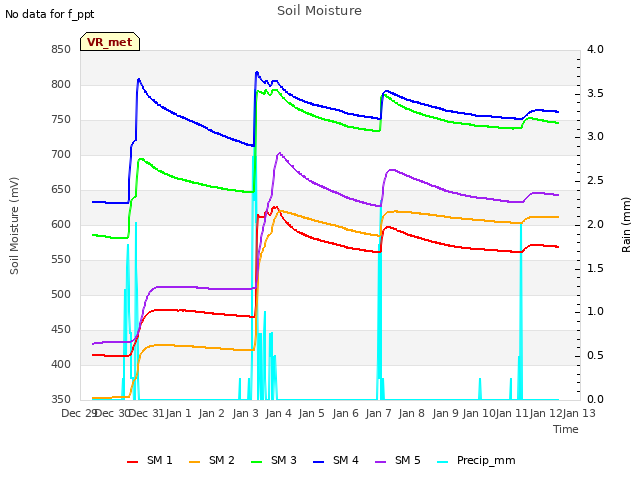Click the 4.0 right axis value

595,50
